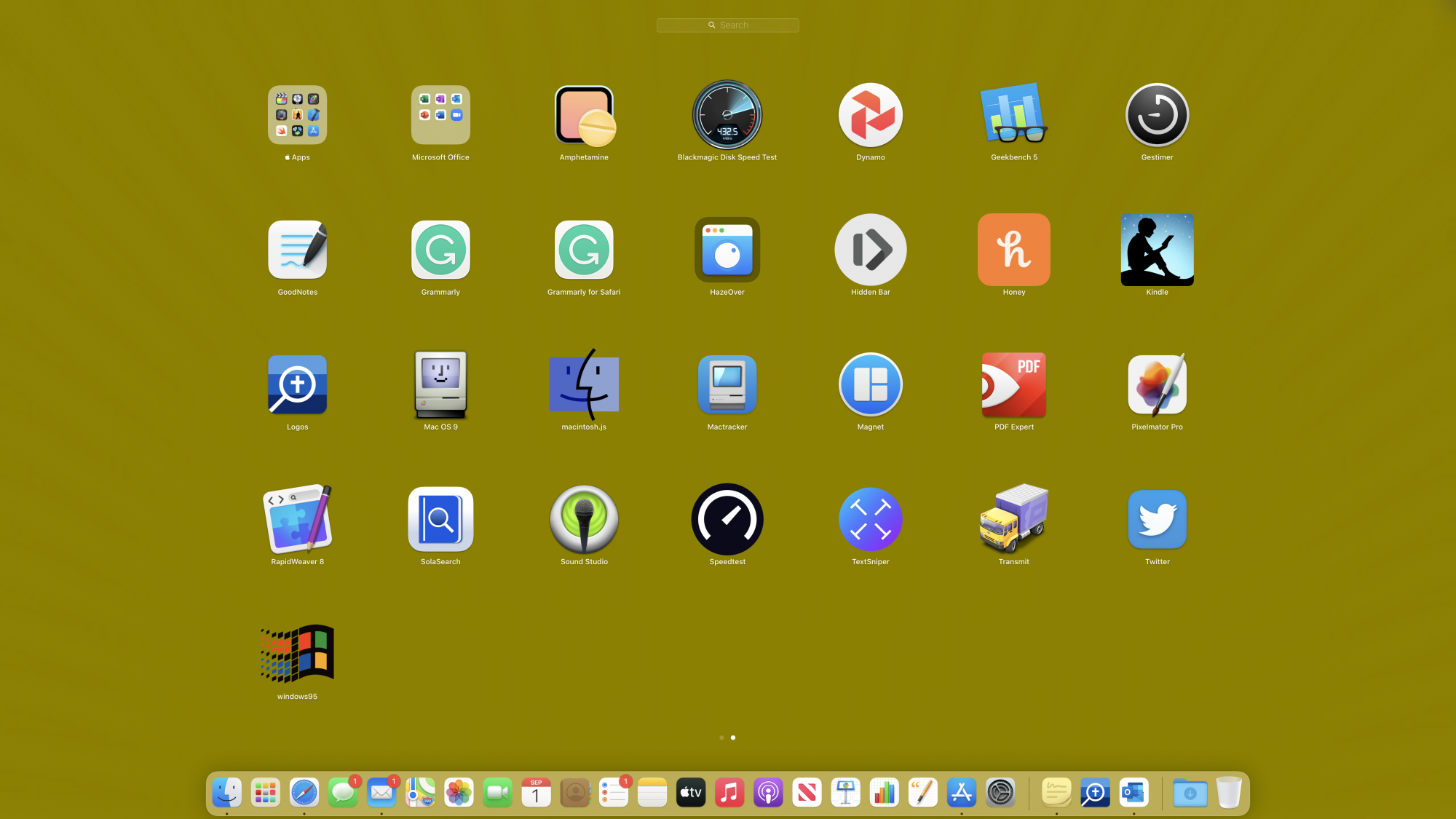
Task: Launch the Transmit truck icon
Action: 1013,520
